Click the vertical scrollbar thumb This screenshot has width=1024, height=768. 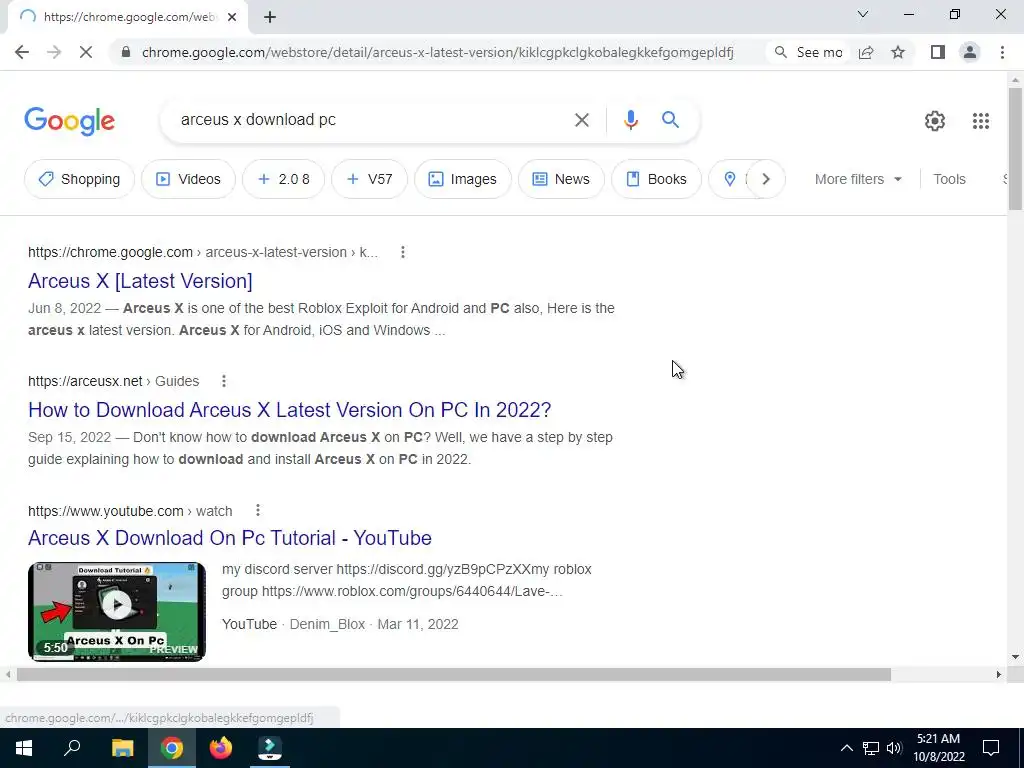tap(1015, 149)
